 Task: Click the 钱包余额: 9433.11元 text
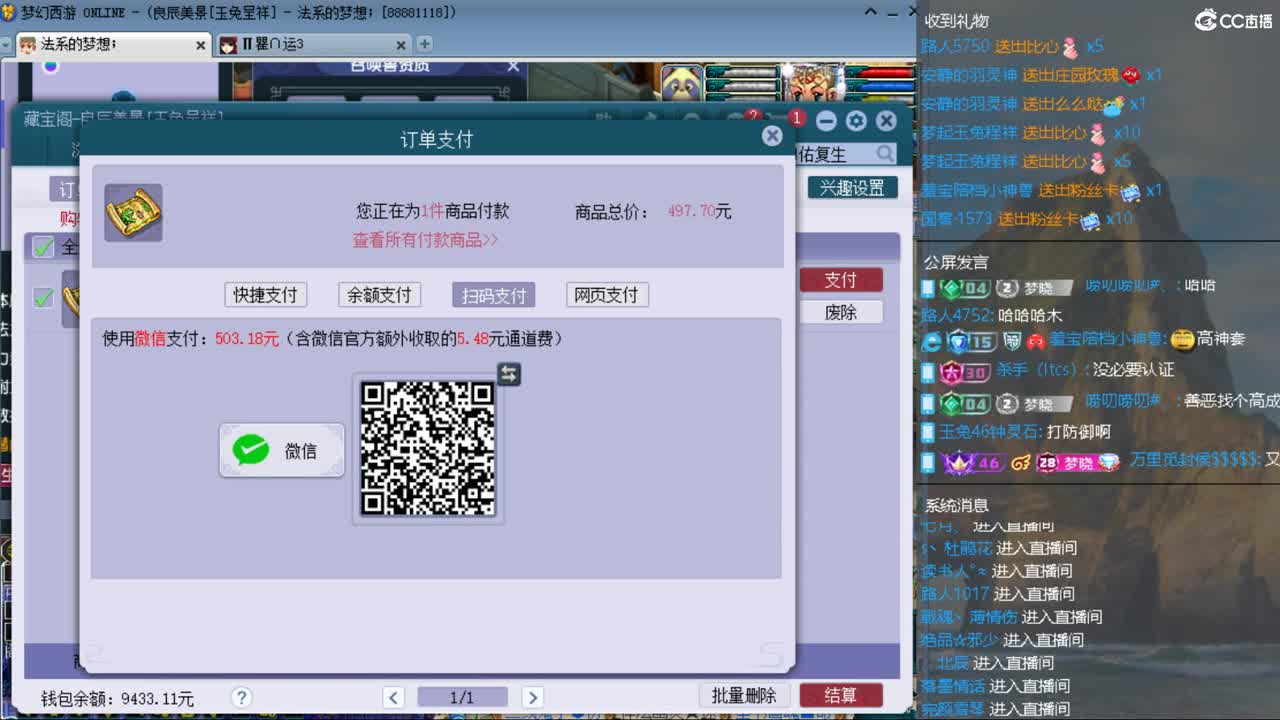point(118,698)
